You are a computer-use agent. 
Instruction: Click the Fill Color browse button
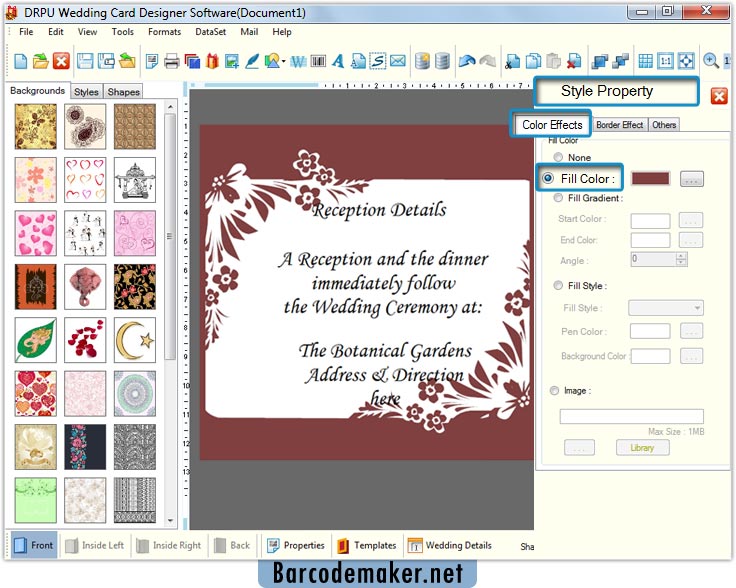[692, 179]
